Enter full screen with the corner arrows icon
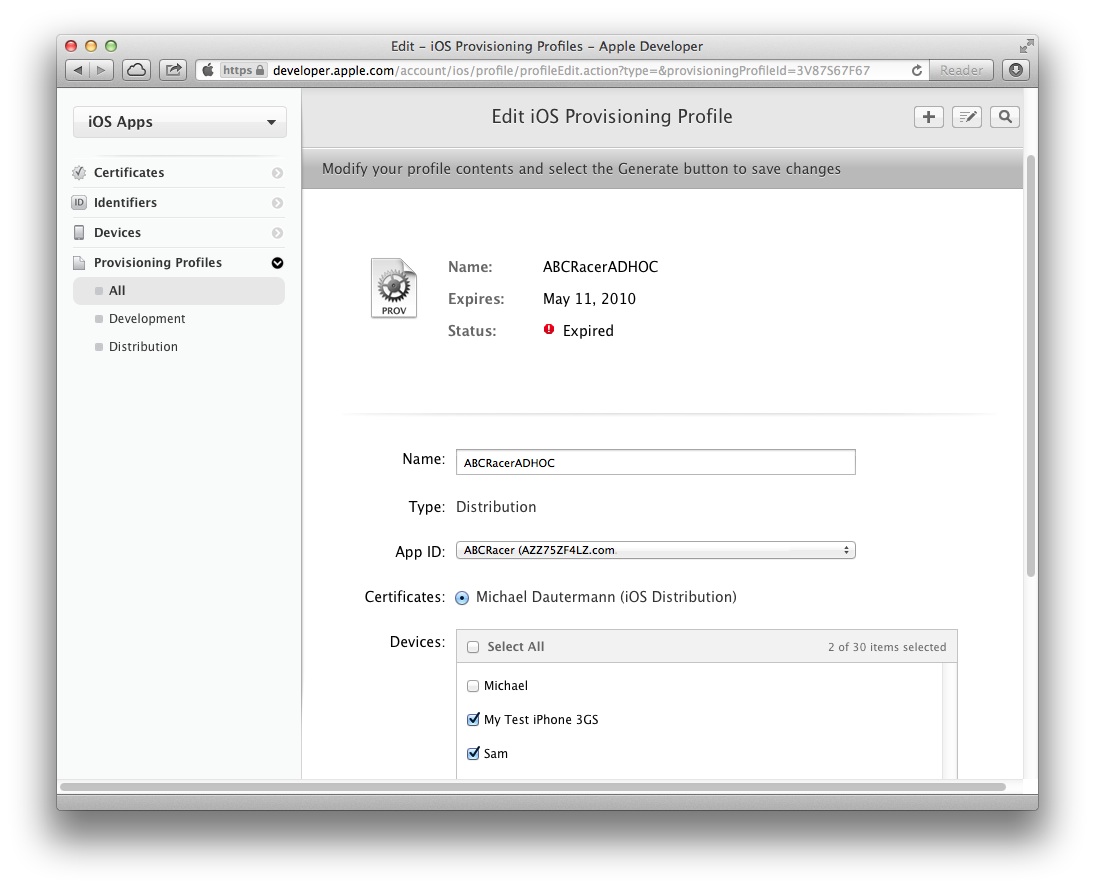This screenshot has width=1095, height=889. [x=1026, y=46]
